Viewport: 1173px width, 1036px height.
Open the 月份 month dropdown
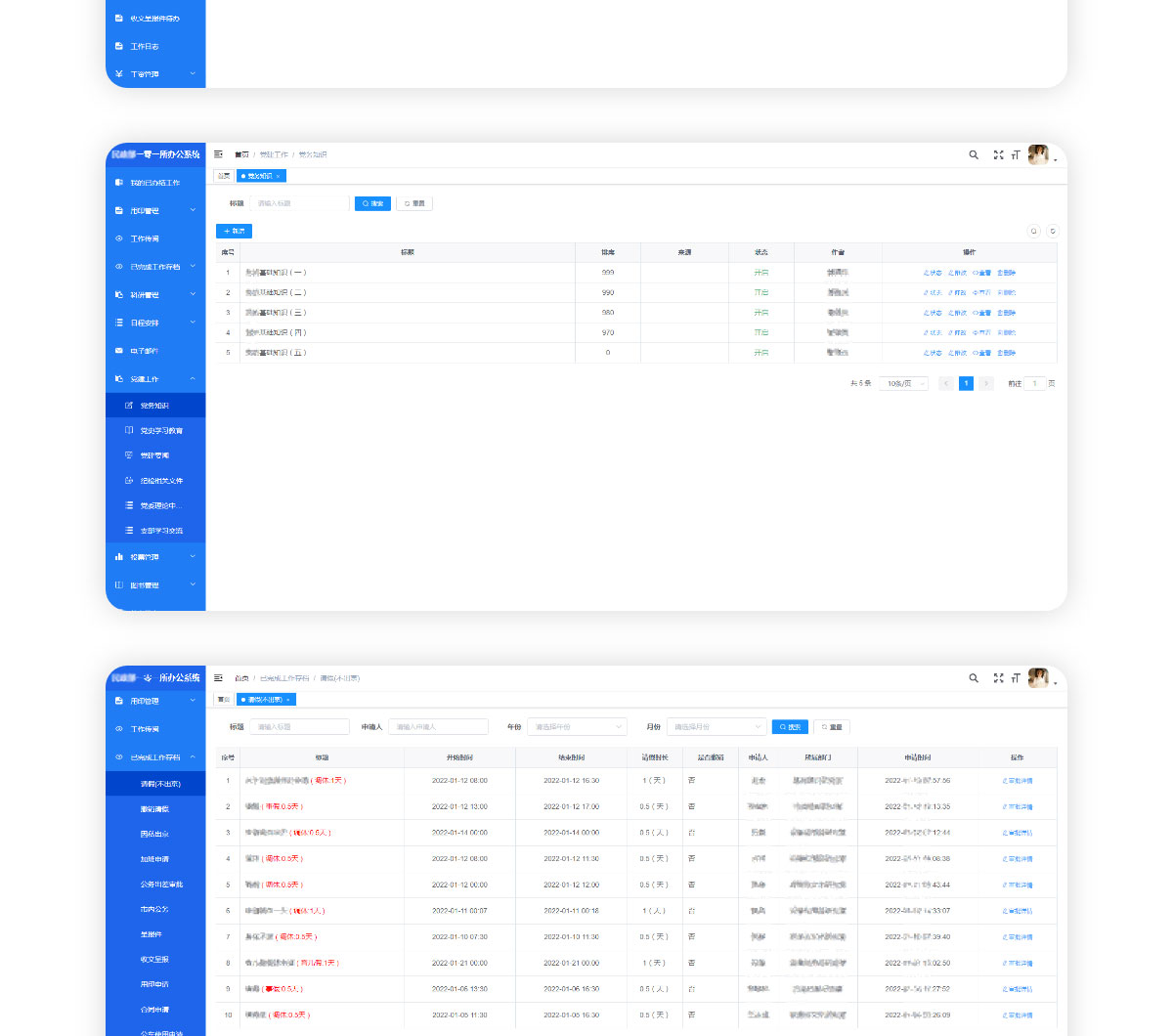[x=716, y=727]
